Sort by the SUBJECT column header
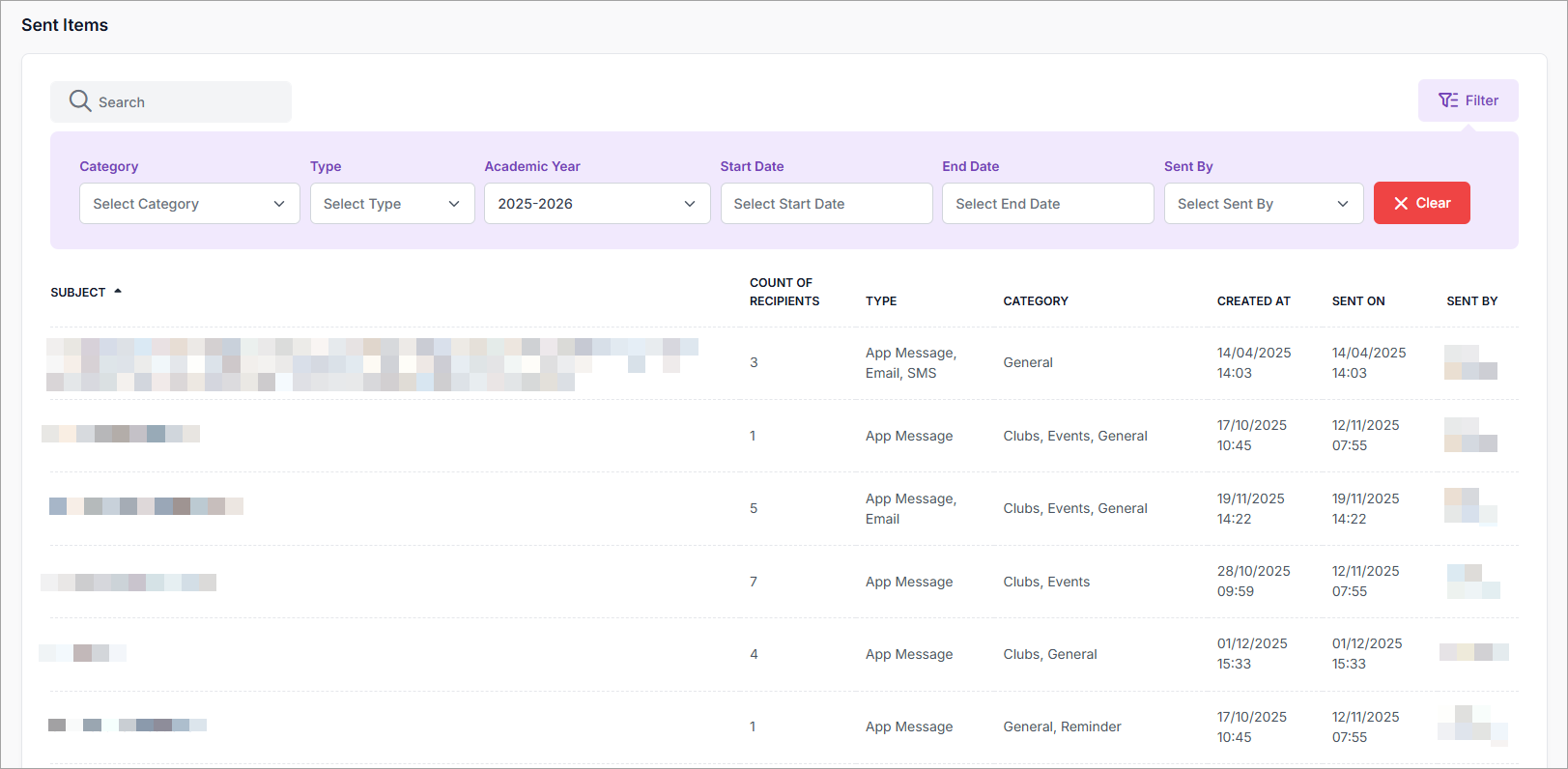 click(78, 293)
